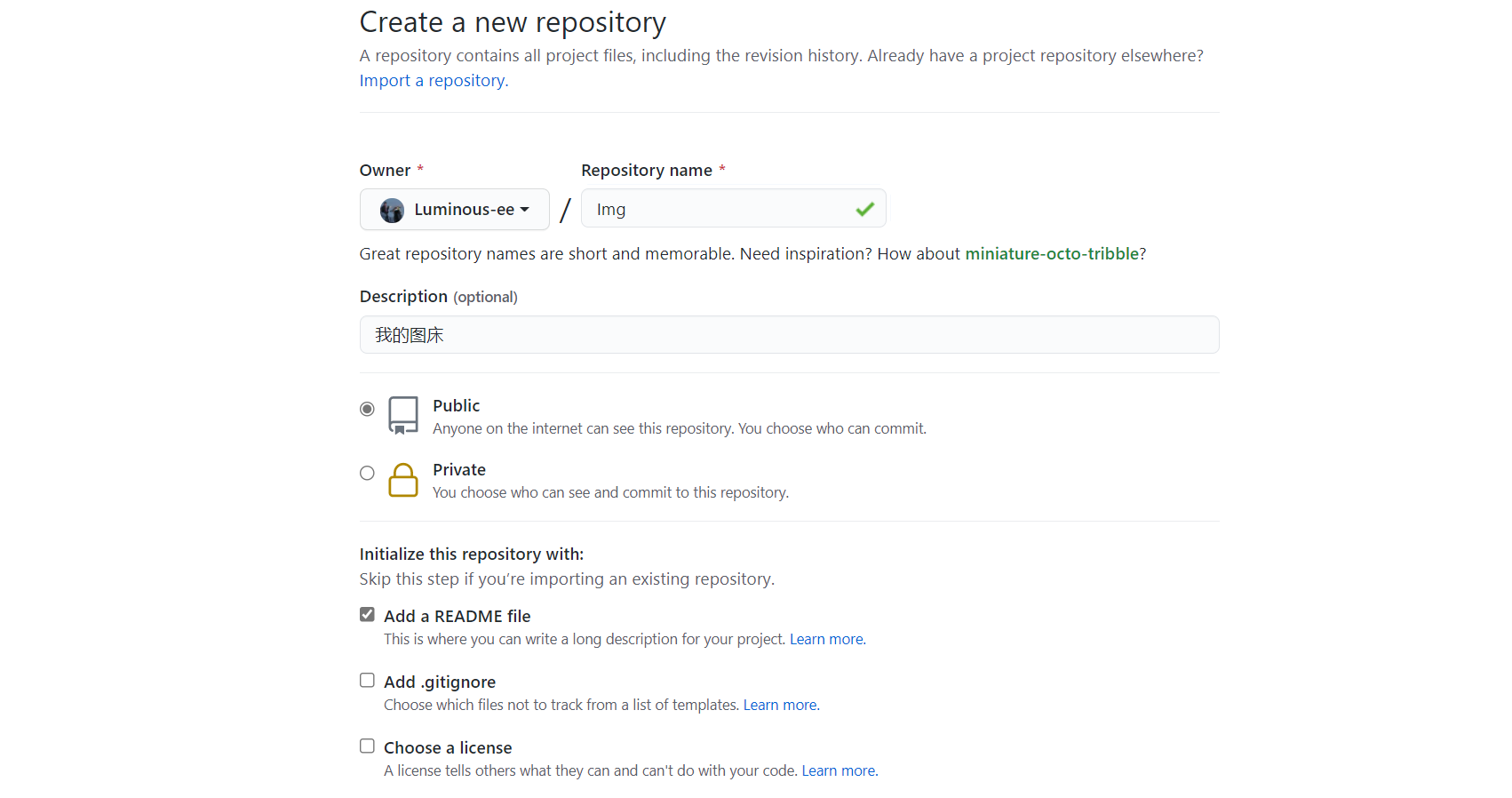
Task: Use suggested name miniature-octo-tribble
Action: [x=1052, y=254]
